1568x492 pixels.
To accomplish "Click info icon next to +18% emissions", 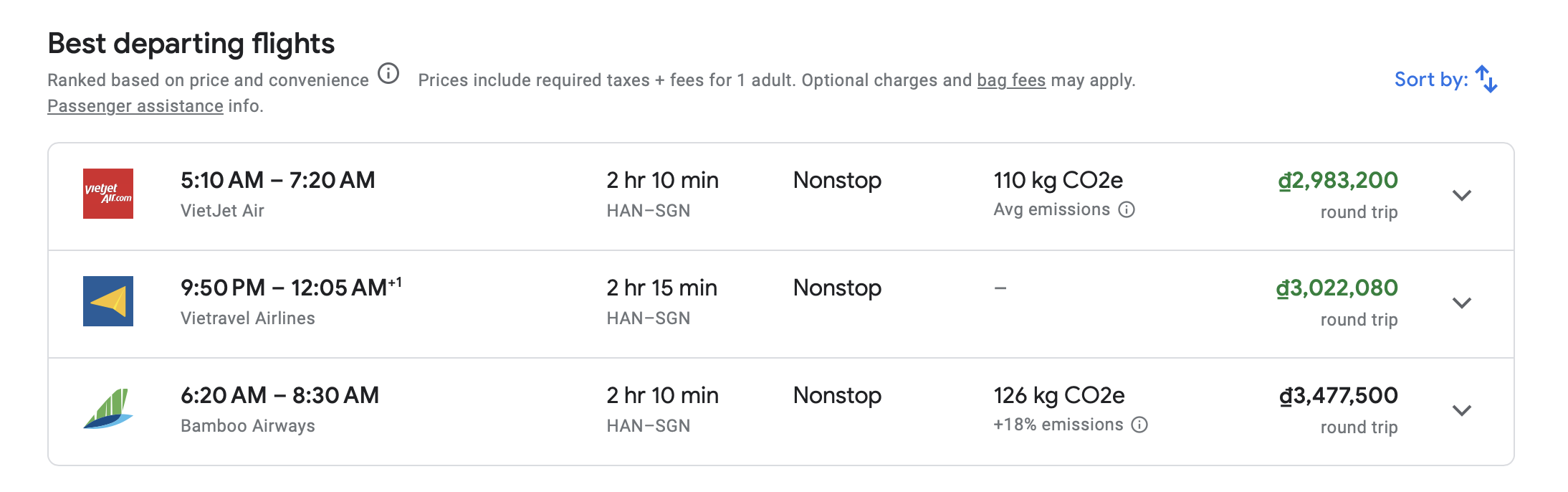I will click(x=1139, y=425).
